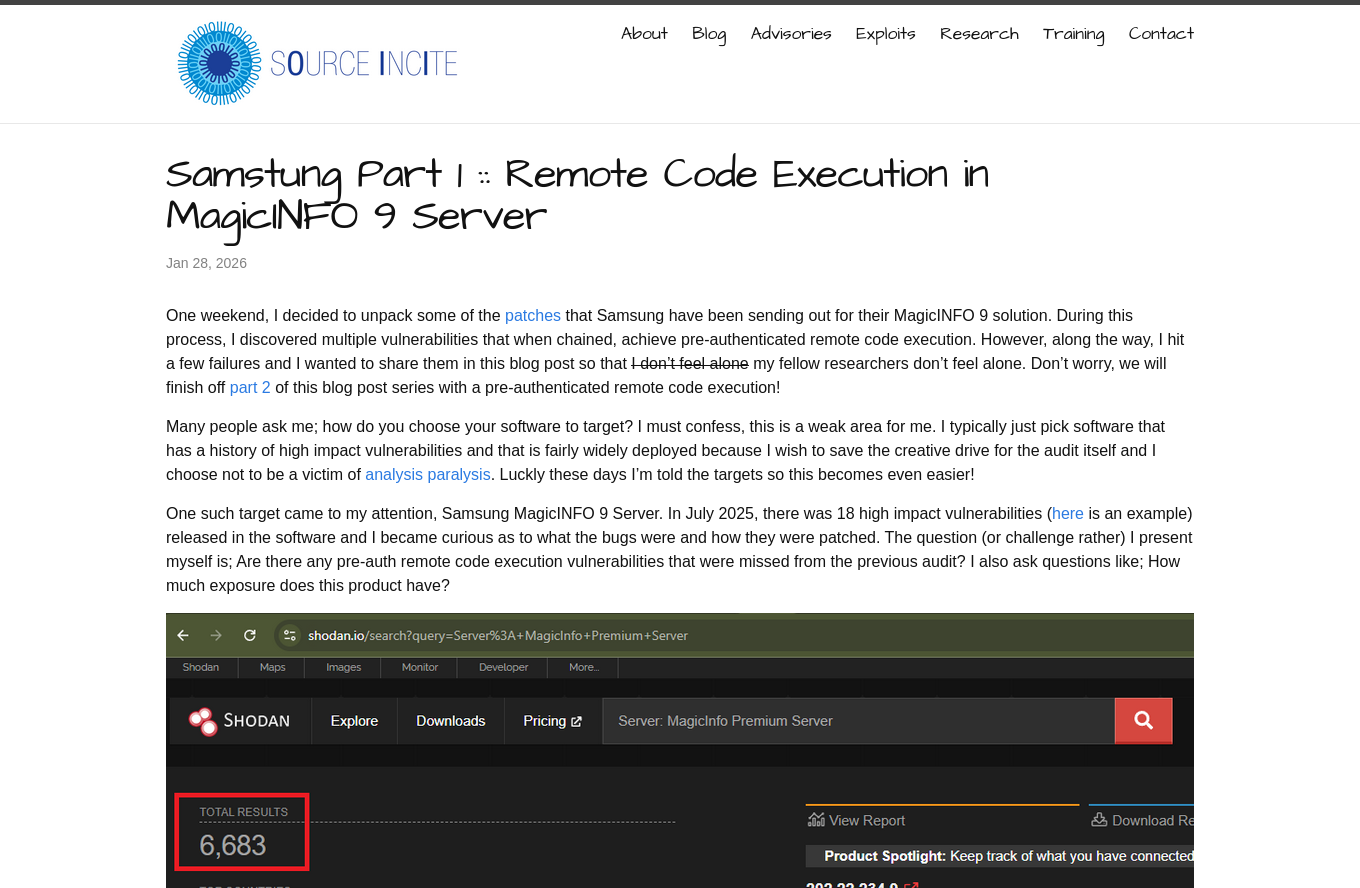Viewport: 1360px width, 888px height.
Task: Click the Source Incite logo
Action: pyautogui.click(x=316, y=64)
